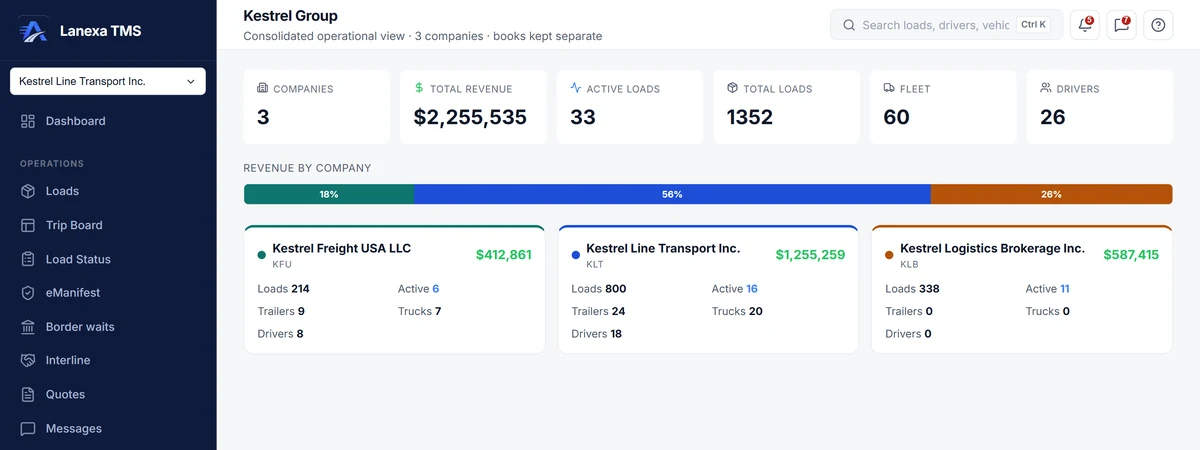The width and height of the screenshot is (1200, 450).
Task: Click the Fleet truck icon
Action: click(889, 88)
